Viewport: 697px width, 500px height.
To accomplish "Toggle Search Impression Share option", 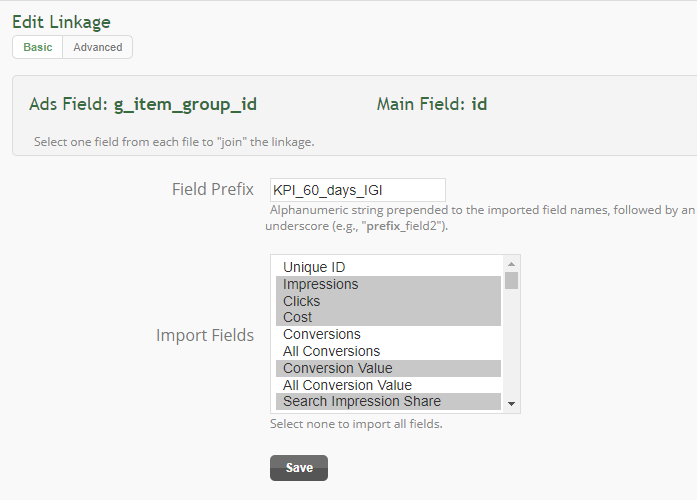I will point(388,401).
